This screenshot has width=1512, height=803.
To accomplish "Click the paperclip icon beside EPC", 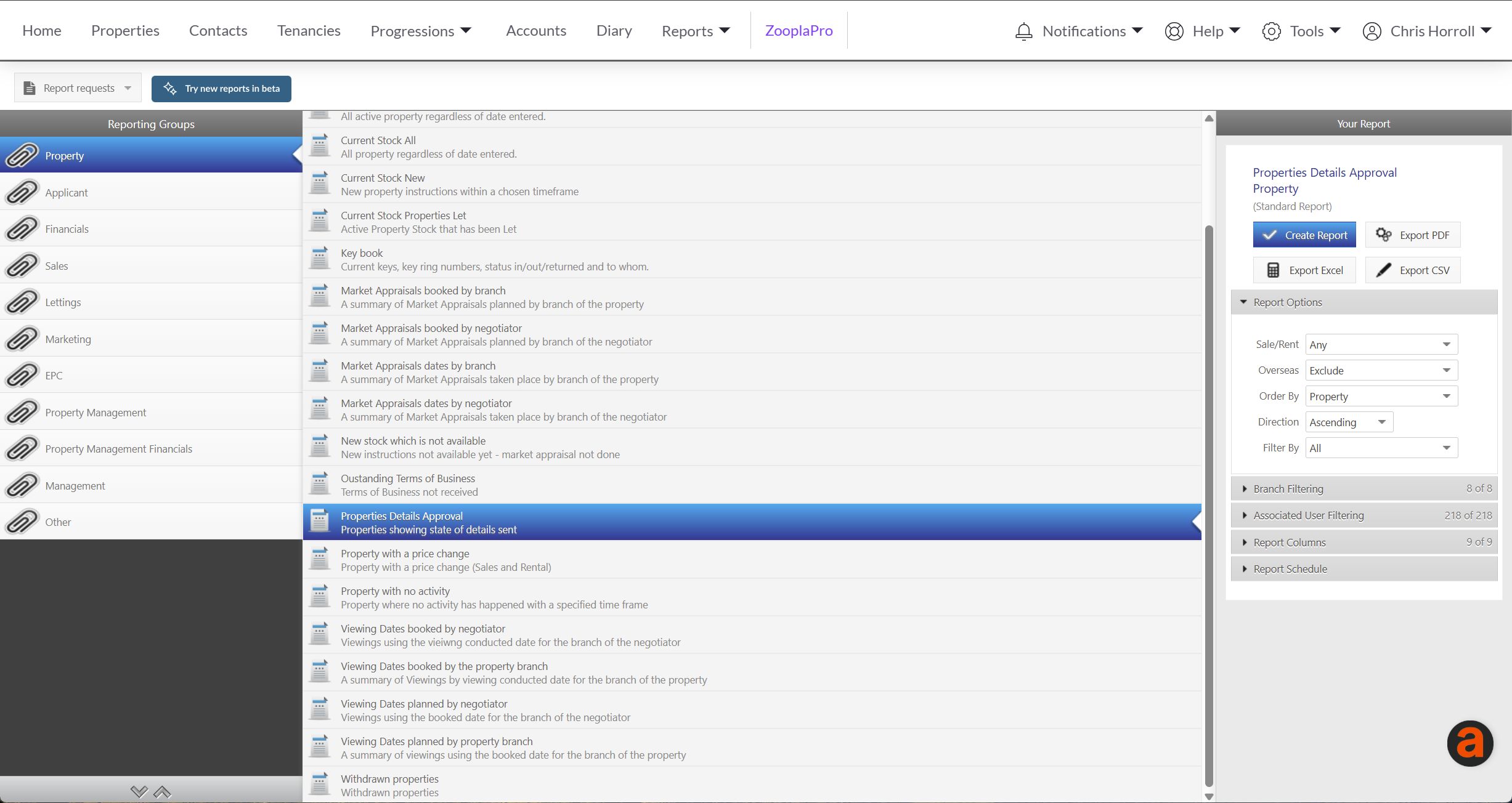I will pos(22,375).
